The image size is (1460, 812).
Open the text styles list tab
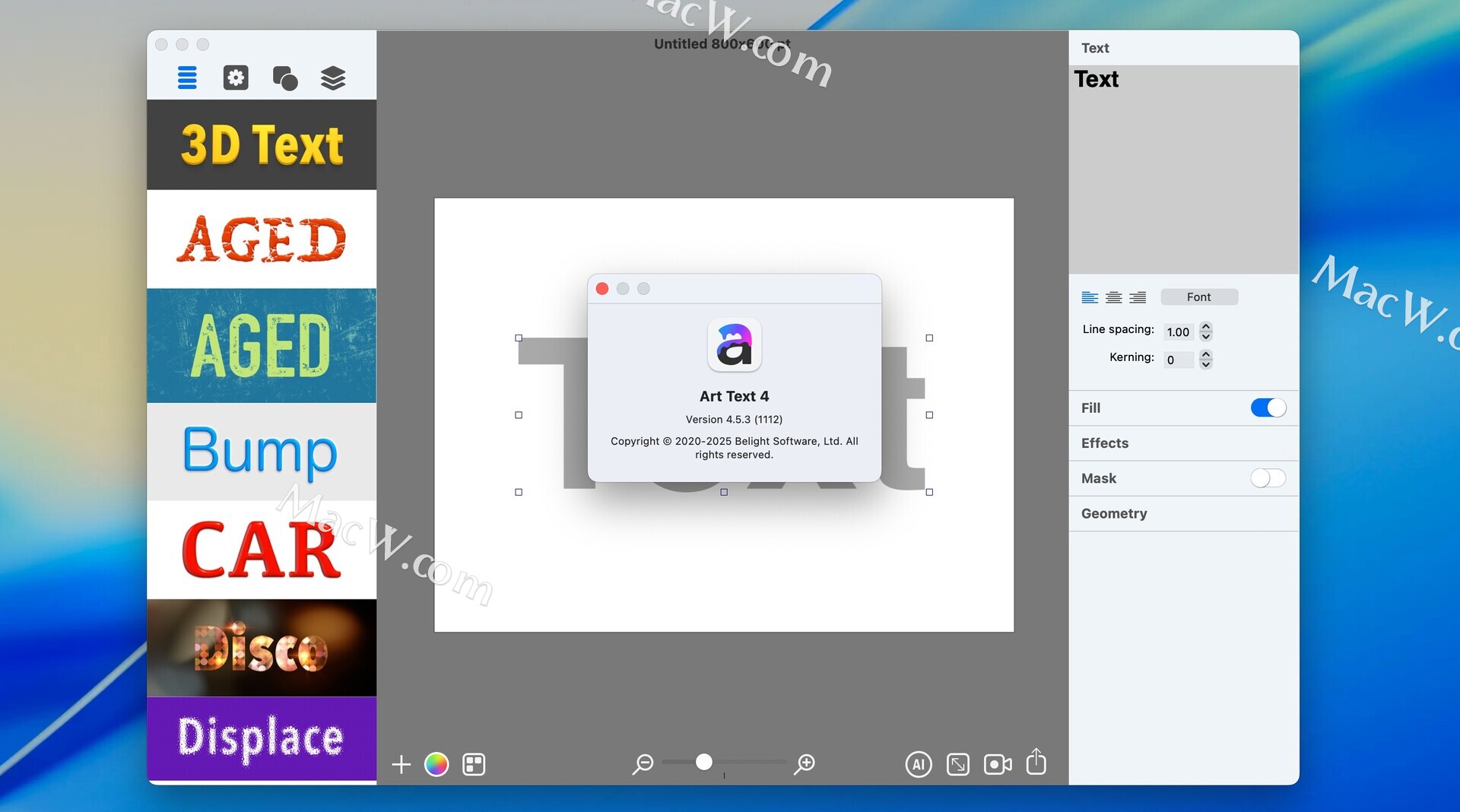point(187,78)
